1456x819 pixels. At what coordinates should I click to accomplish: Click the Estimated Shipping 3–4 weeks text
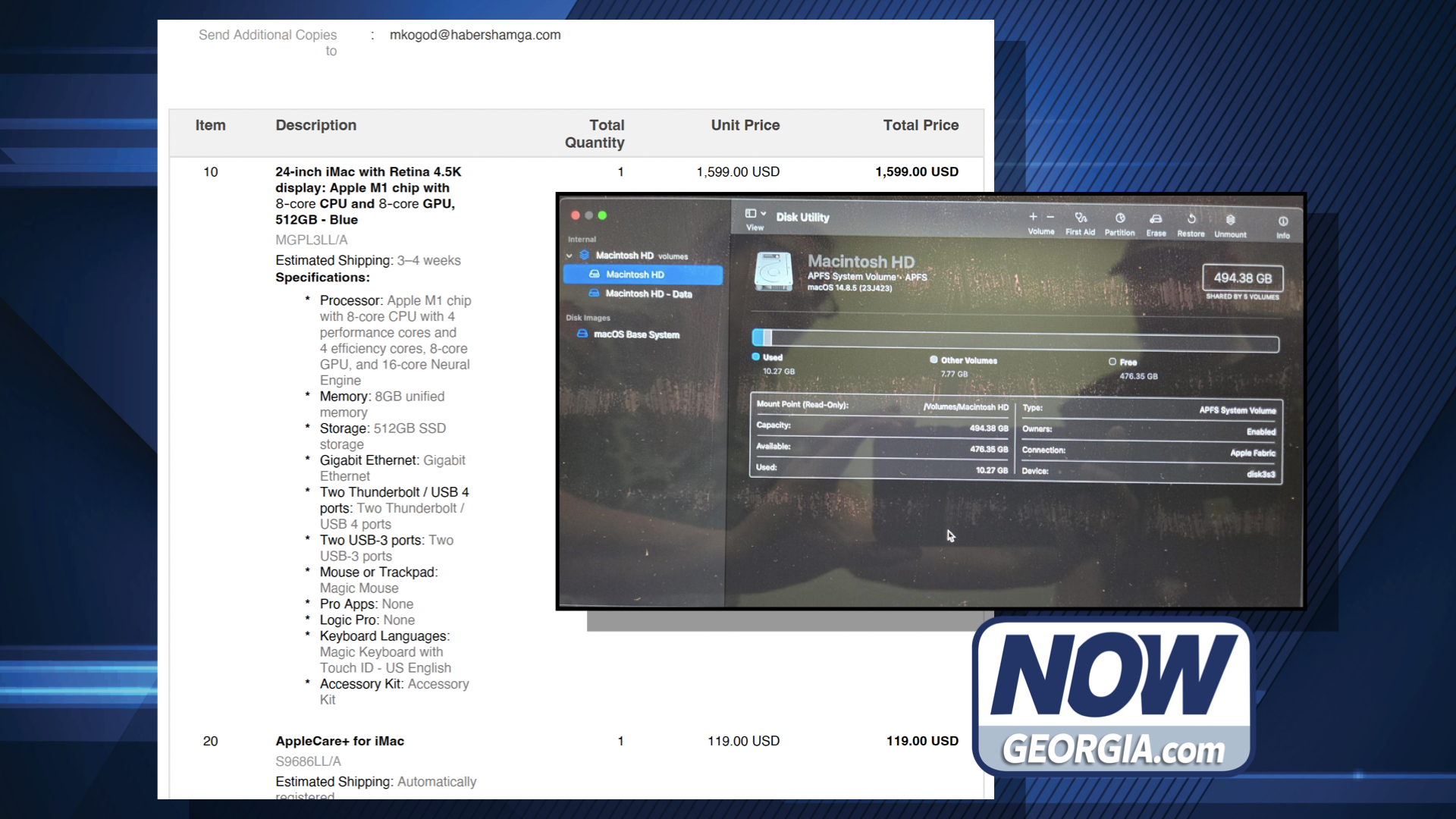[x=368, y=260]
